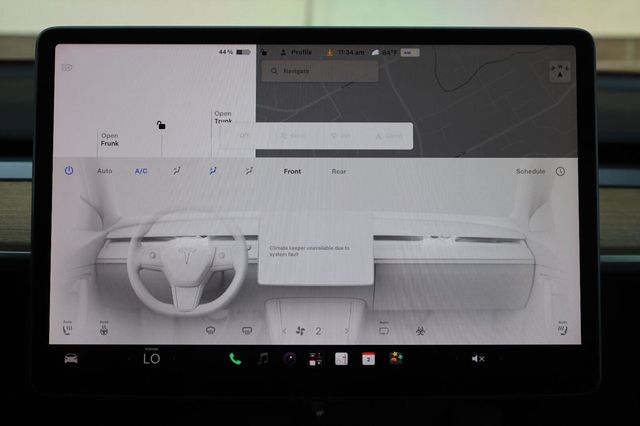Open the Calendar app
The height and width of the screenshot is (426, 640).
368,359
